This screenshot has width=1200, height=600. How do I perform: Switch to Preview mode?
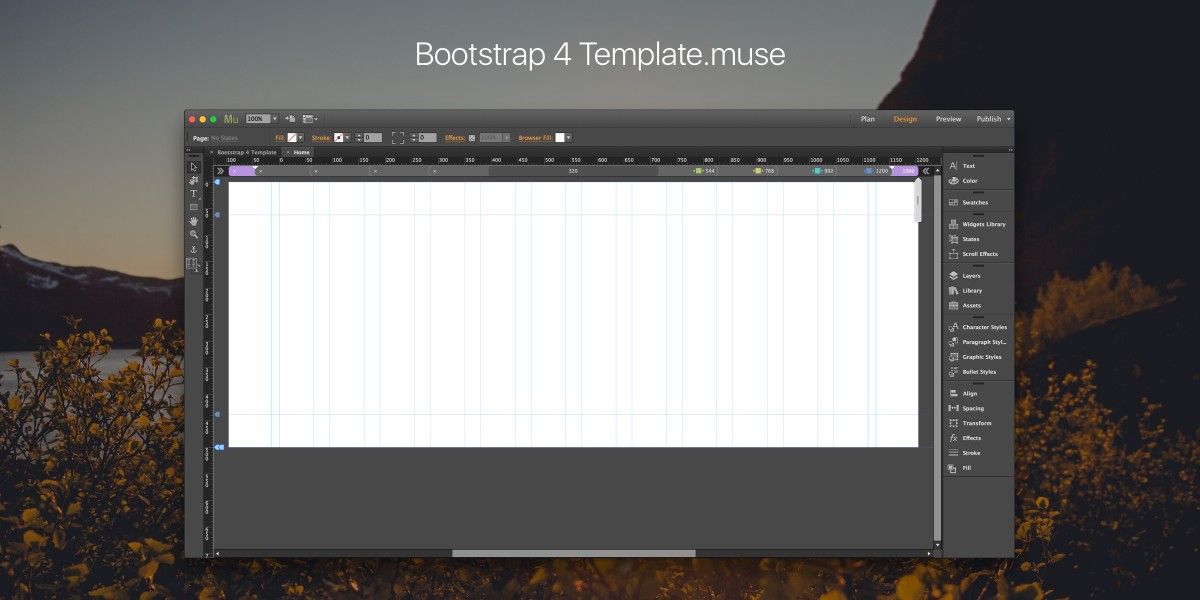point(948,119)
